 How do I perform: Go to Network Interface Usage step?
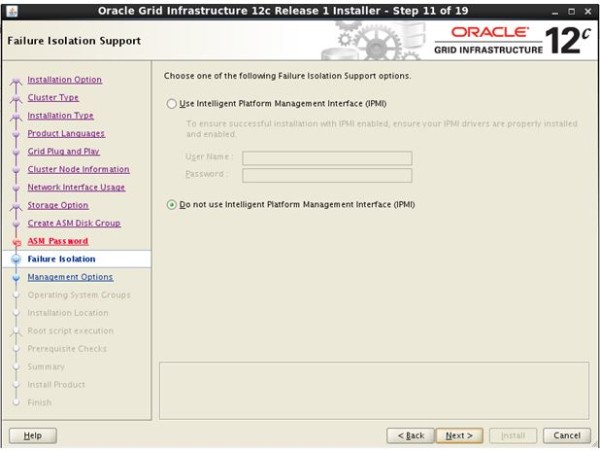[76, 188]
